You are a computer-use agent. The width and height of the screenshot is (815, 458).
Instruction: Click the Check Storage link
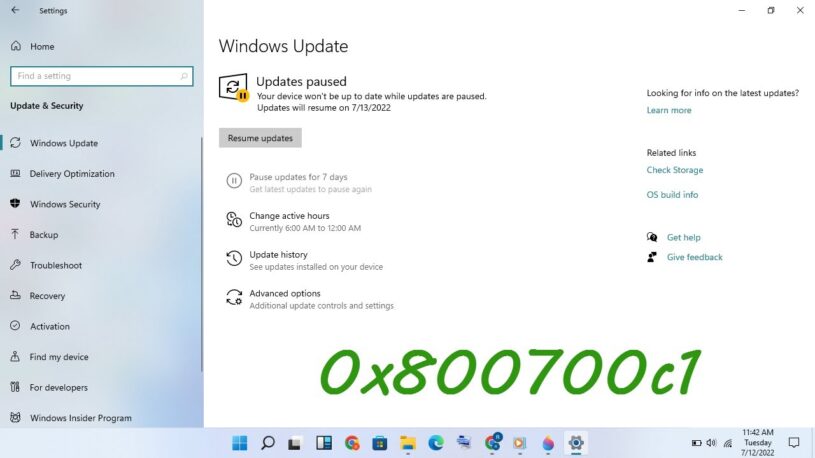click(674, 170)
